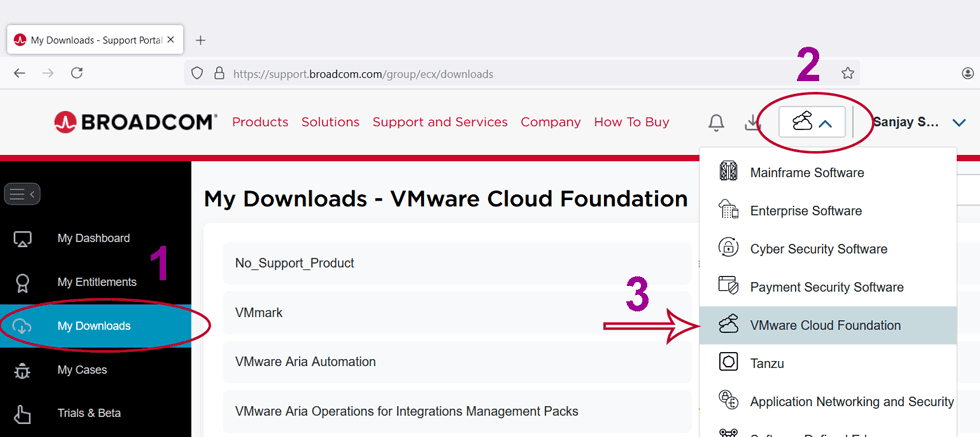The height and width of the screenshot is (437, 980).
Task: Go to My Cases in sidebar
Action: click(82, 369)
